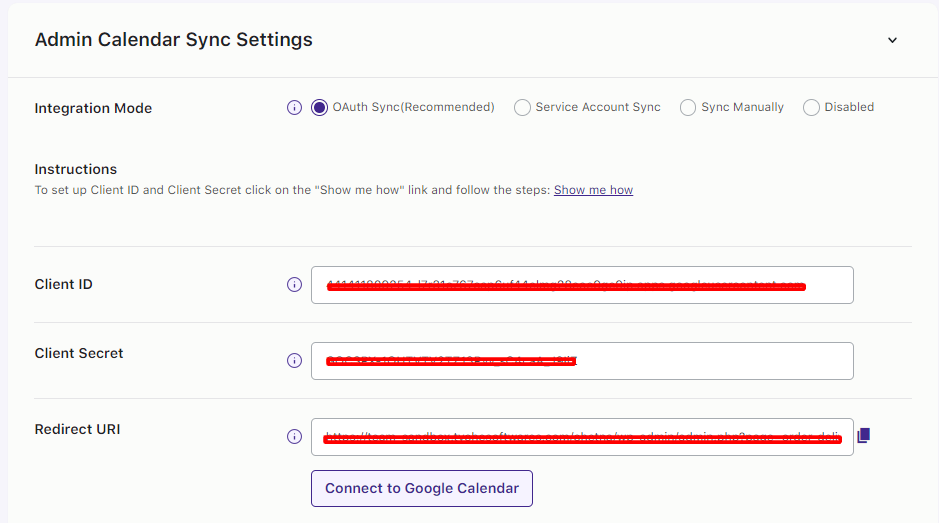Focus the Redirect URI field
This screenshot has width=939, height=523.
(x=582, y=437)
